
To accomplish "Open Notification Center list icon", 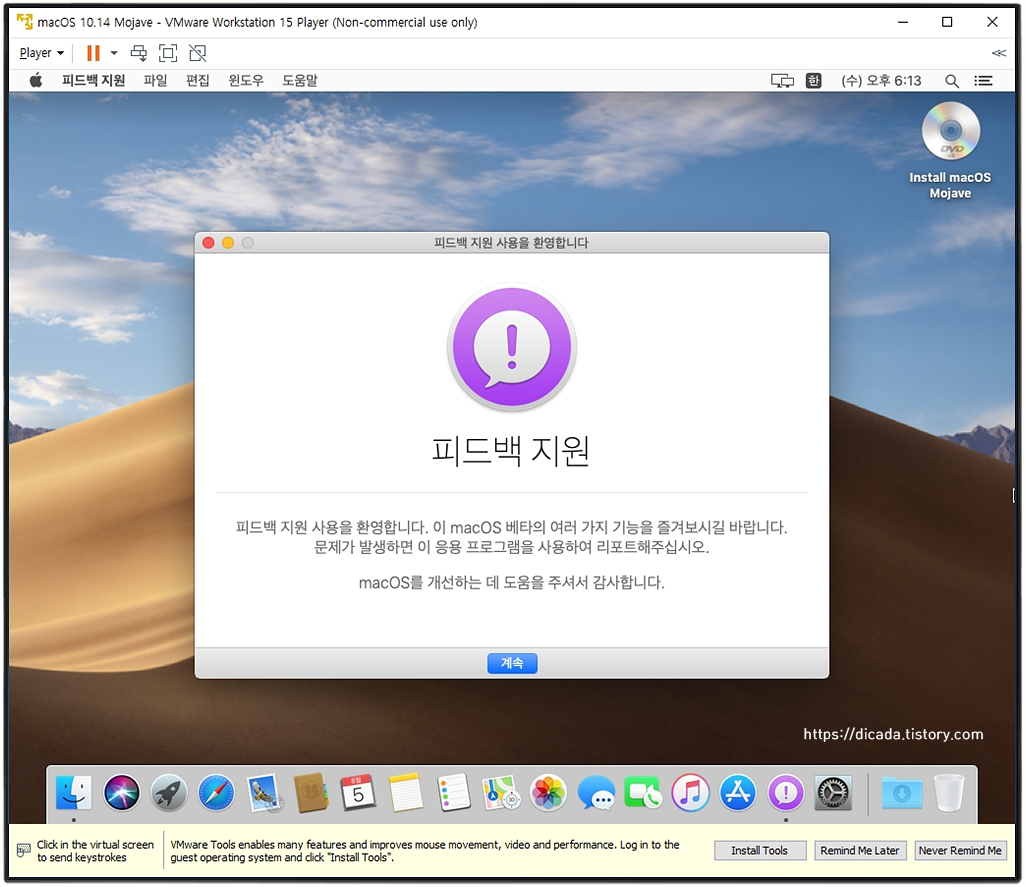I will click(x=983, y=80).
